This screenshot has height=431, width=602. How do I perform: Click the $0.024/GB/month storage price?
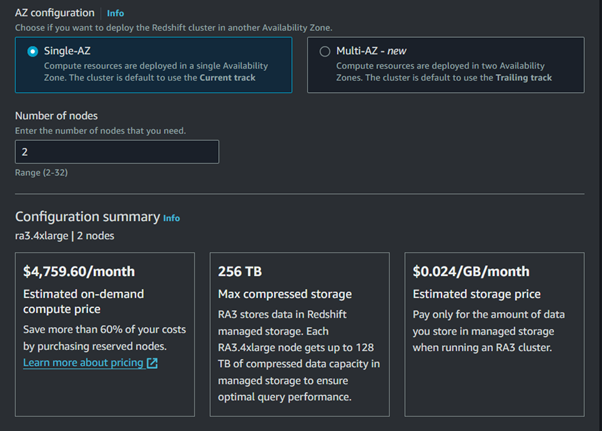coord(471,271)
